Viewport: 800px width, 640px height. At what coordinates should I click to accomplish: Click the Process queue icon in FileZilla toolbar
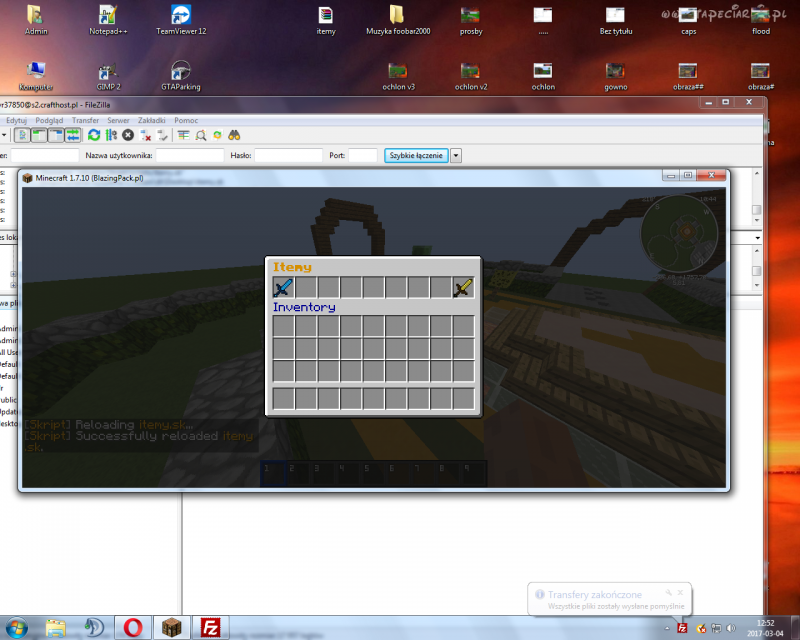click(111, 135)
